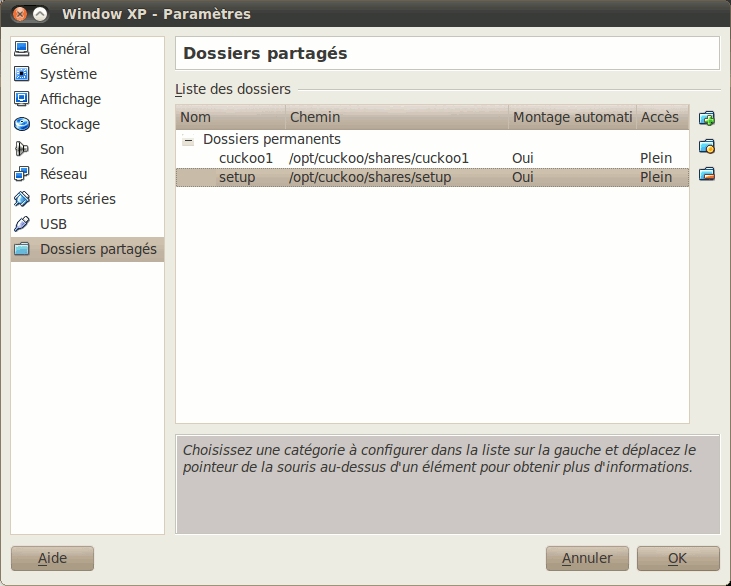Click the Général monitor icon in sidebar

(x=22, y=49)
